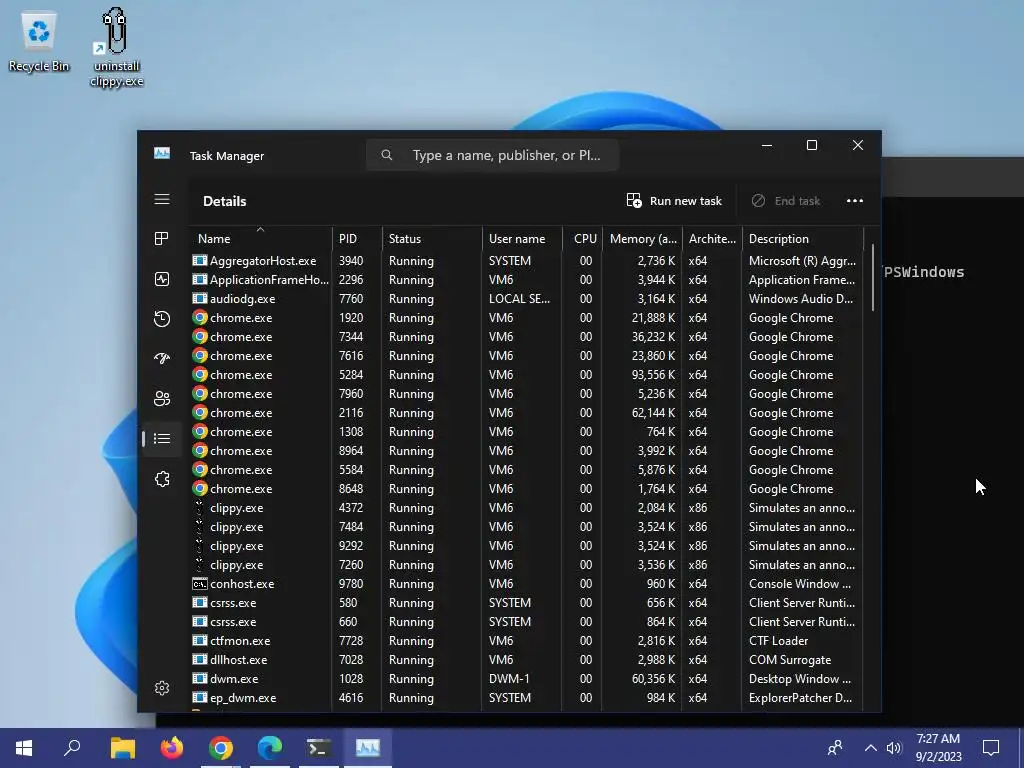Screen dimensions: 1024x768
Task: Select csrss.exe with PID 580
Action: coord(526,603)
